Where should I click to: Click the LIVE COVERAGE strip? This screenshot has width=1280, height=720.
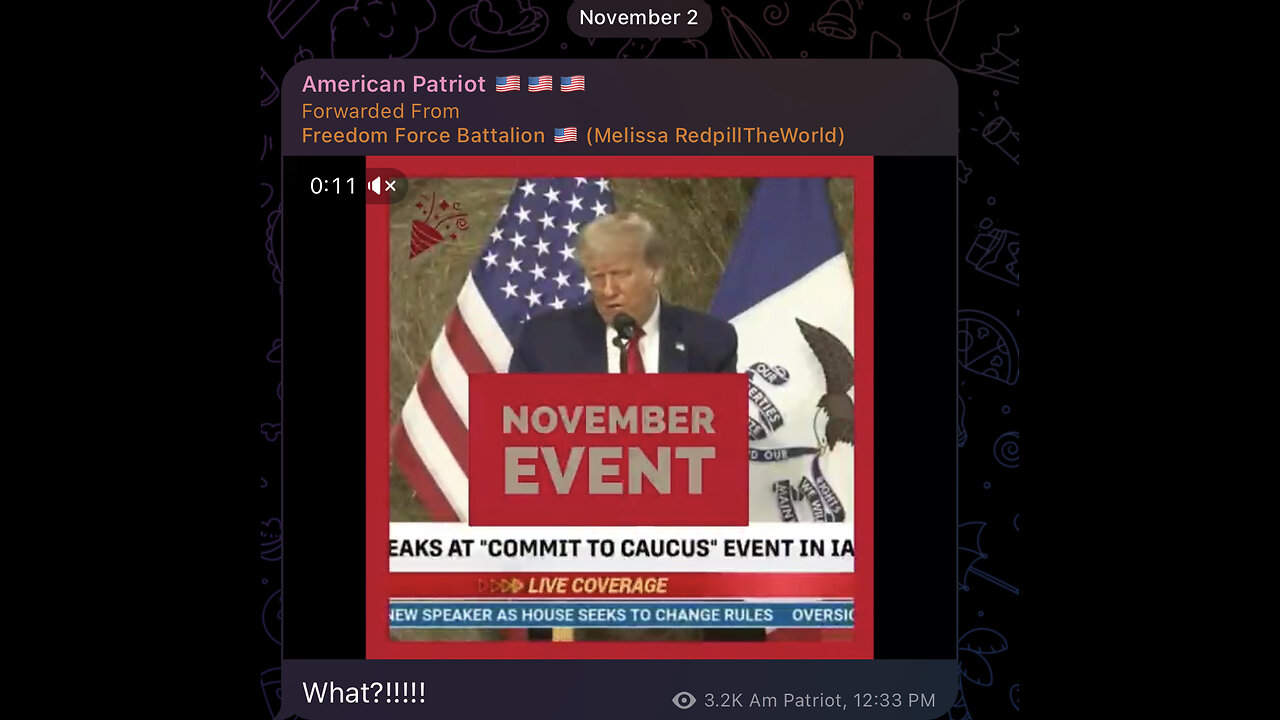click(x=621, y=586)
